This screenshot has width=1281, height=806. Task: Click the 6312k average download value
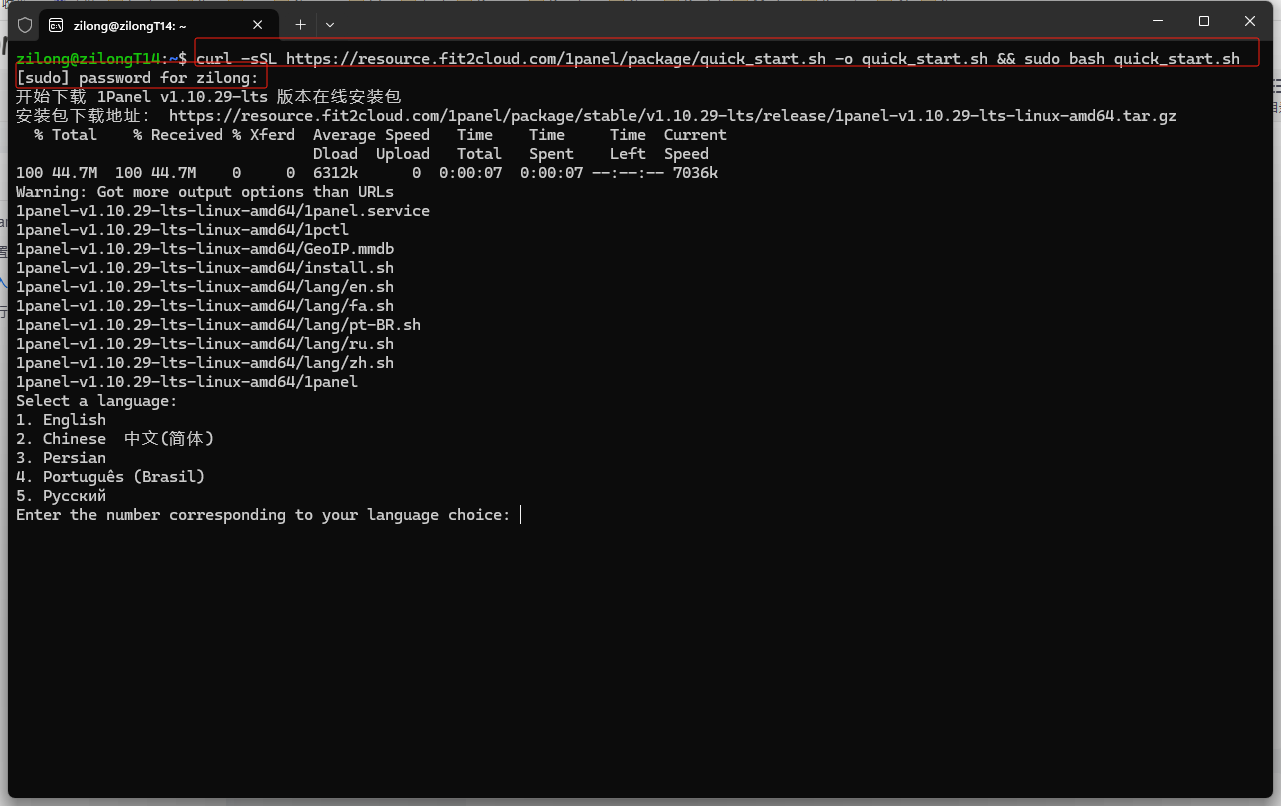coord(335,173)
